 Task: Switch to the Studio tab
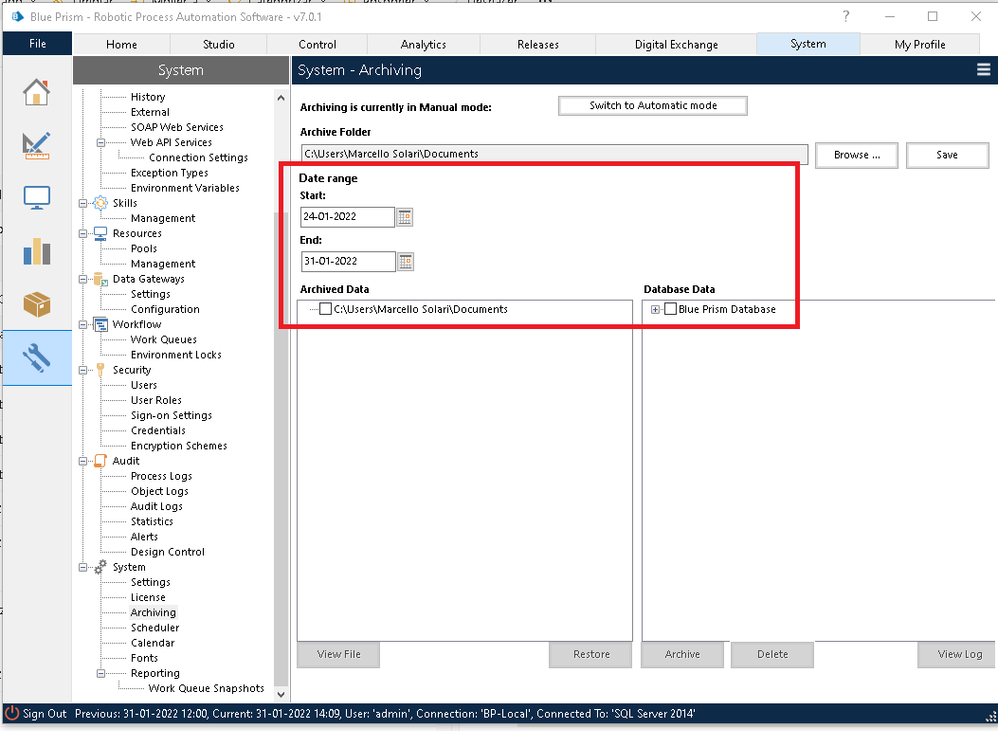pyautogui.click(x=218, y=45)
